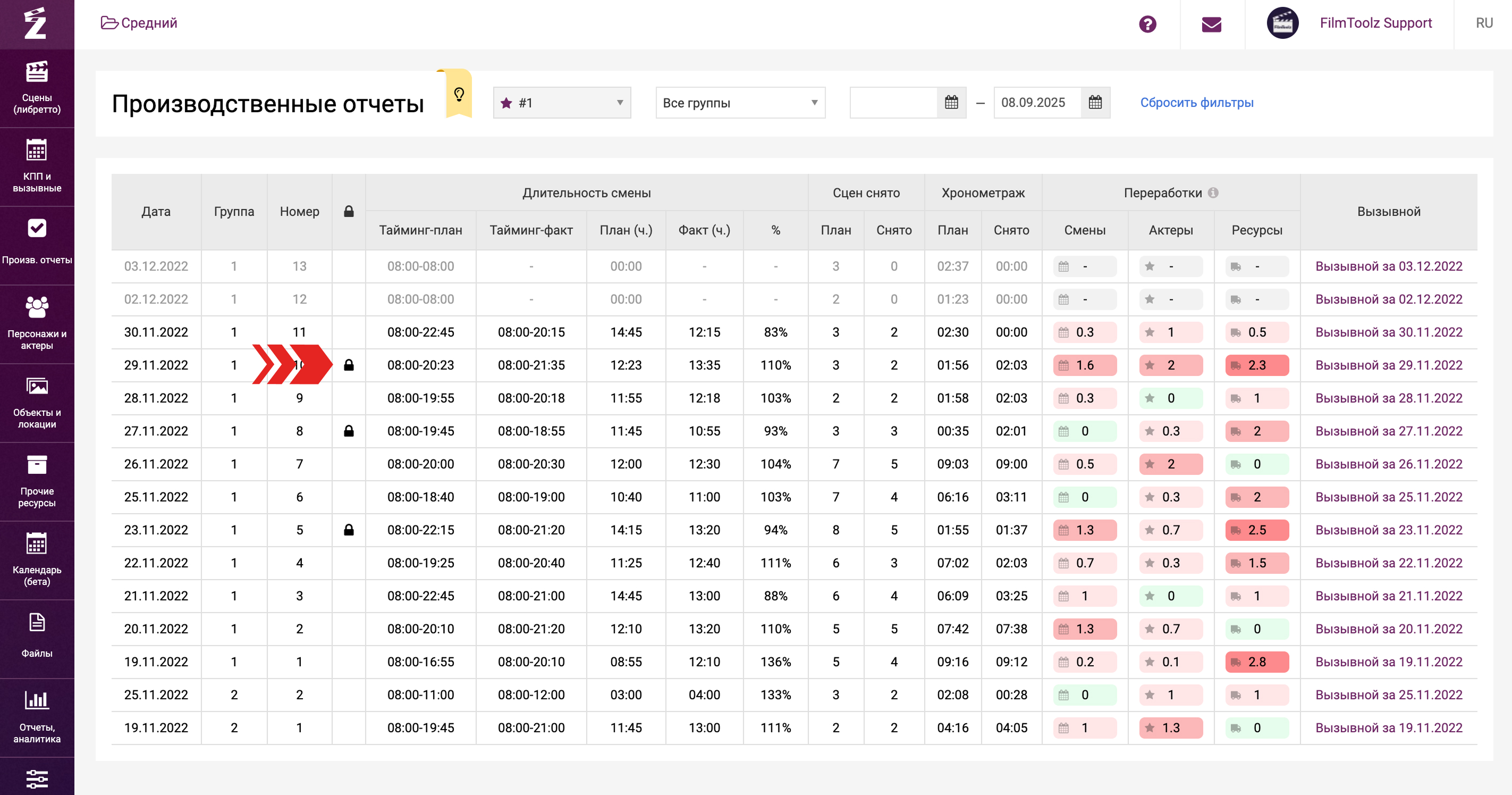Open Сцены (либретто) sidebar section
This screenshot has height=795, width=1512.
point(37,88)
